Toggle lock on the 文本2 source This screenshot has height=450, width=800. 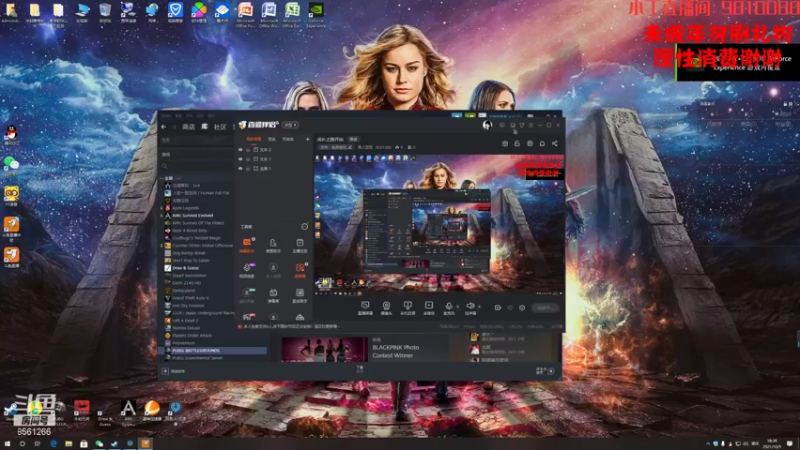point(248,150)
